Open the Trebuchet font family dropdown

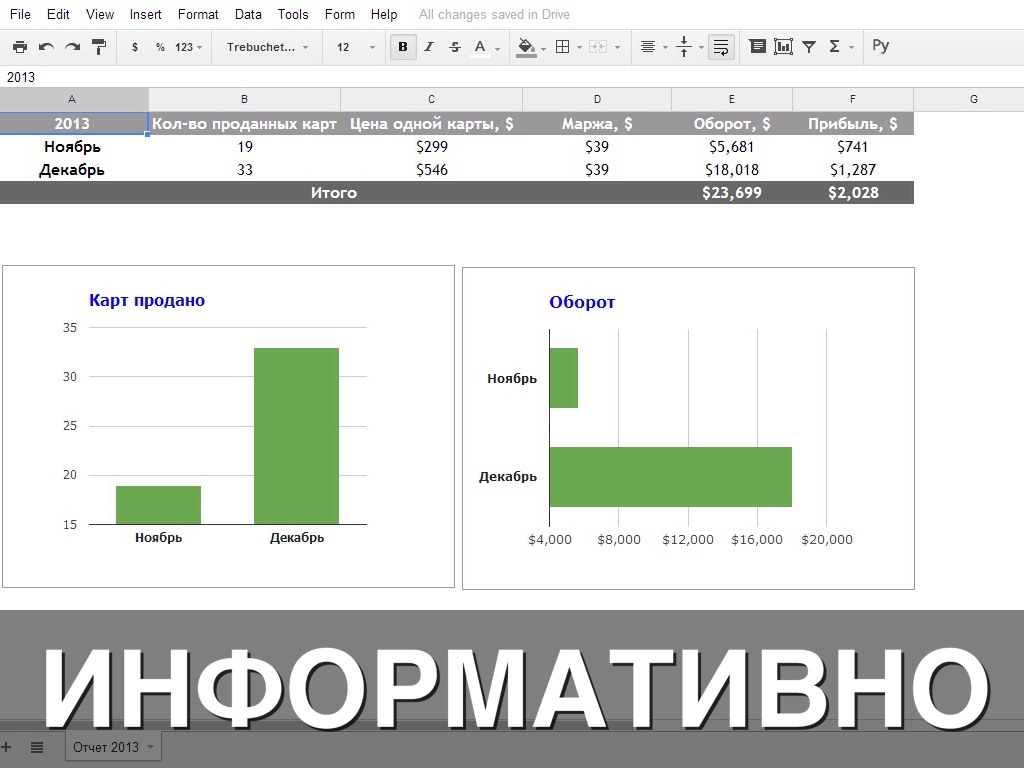(267, 47)
